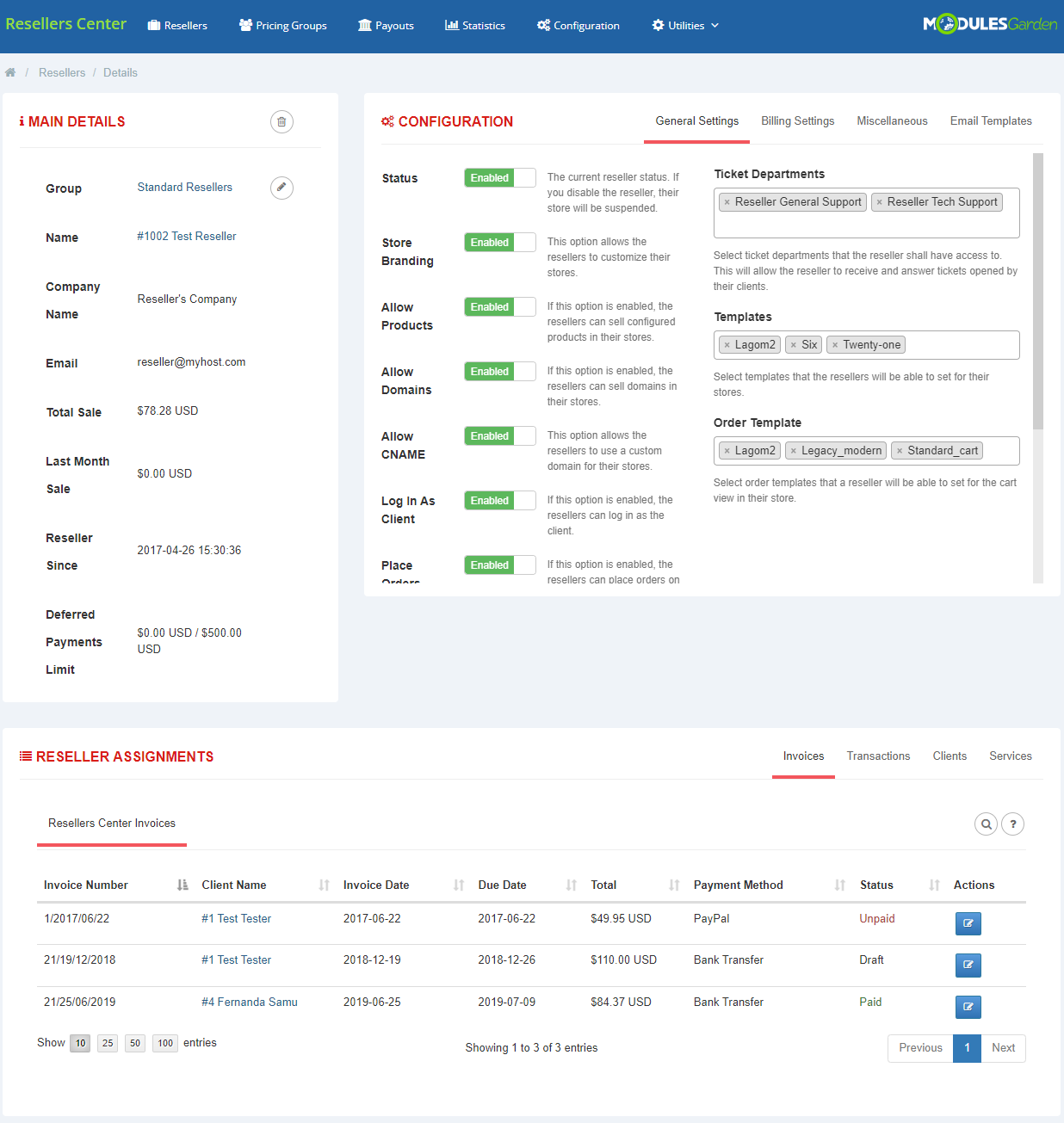Edit group with pencil icon
Image resolution: width=1064 pixels, height=1123 pixels.
point(281,188)
